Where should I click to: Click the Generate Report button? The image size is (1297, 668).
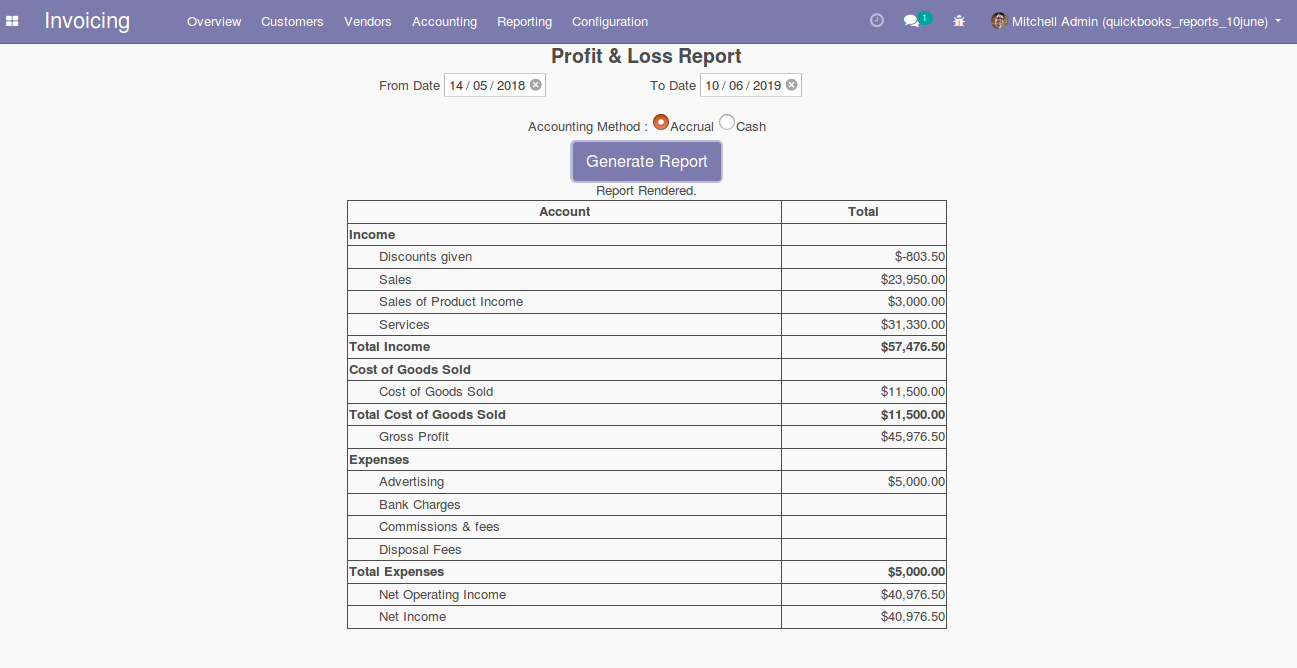coord(646,161)
